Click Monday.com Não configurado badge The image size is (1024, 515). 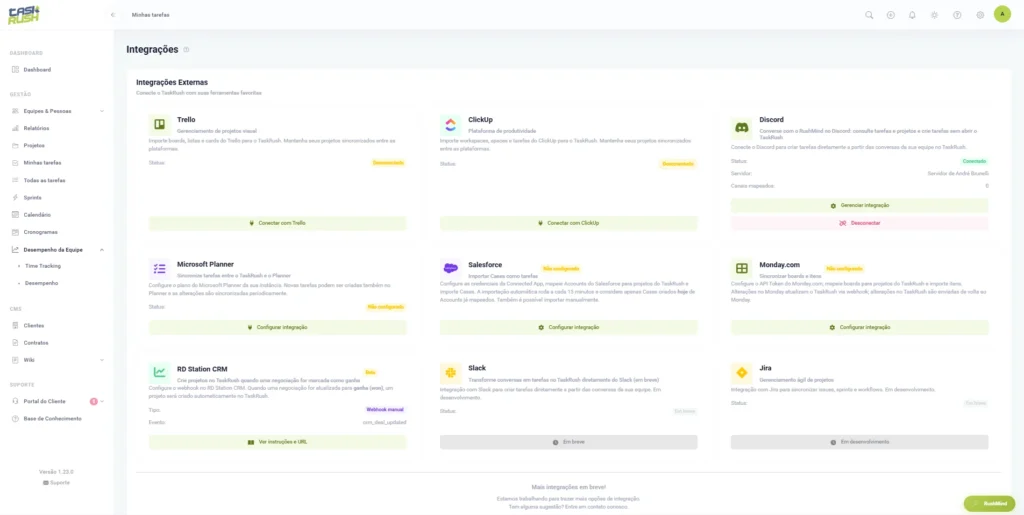[844, 268]
